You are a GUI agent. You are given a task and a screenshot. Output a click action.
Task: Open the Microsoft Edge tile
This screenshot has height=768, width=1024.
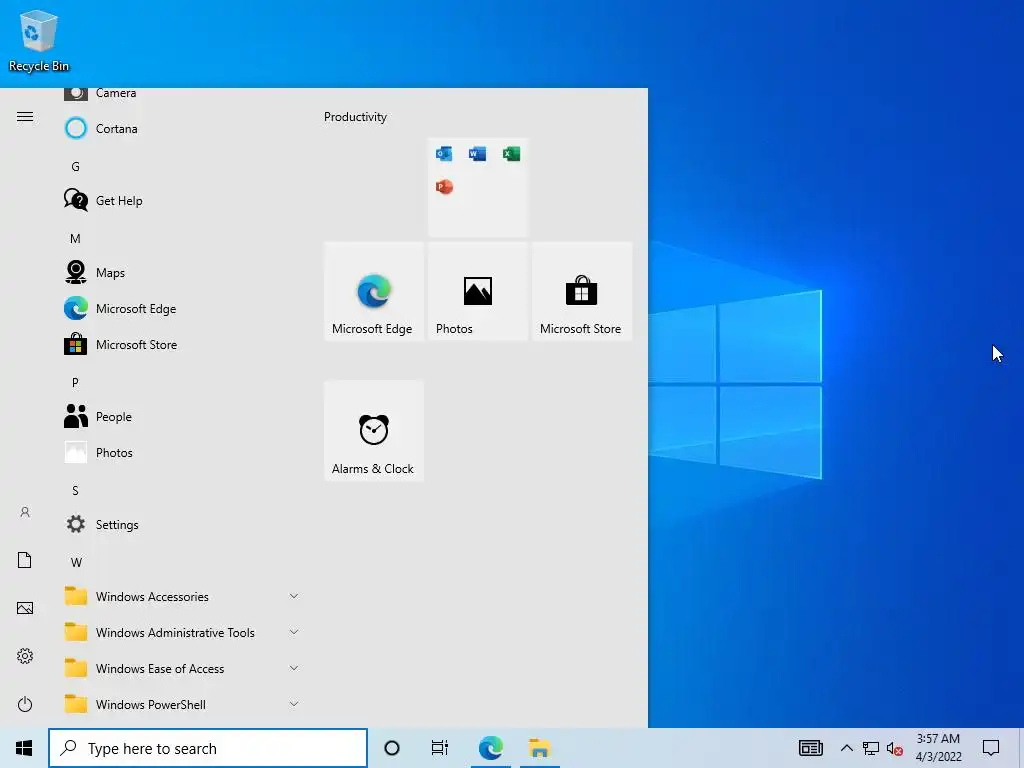(374, 291)
